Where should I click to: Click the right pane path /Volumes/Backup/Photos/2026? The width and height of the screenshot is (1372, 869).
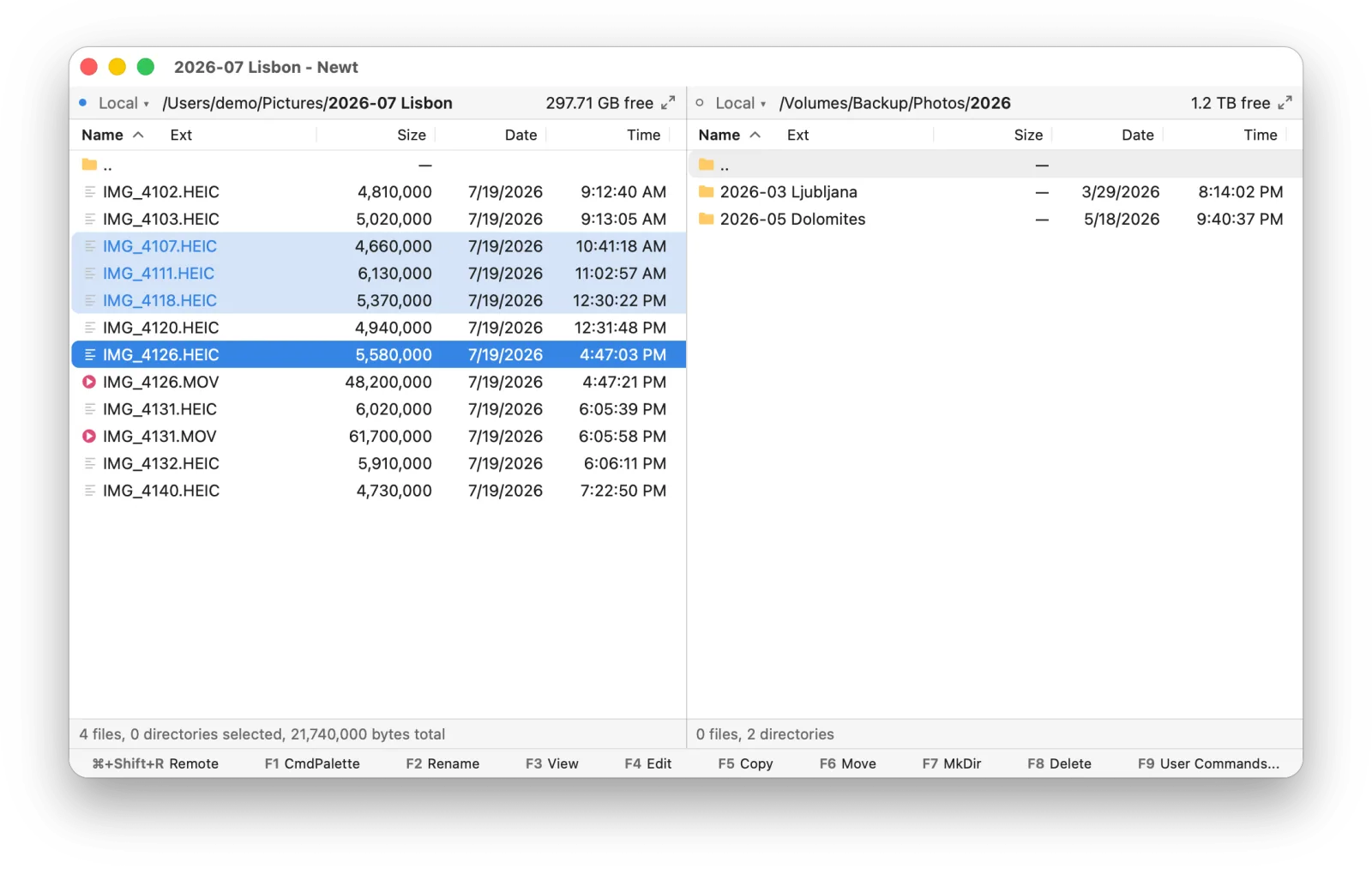point(895,103)
